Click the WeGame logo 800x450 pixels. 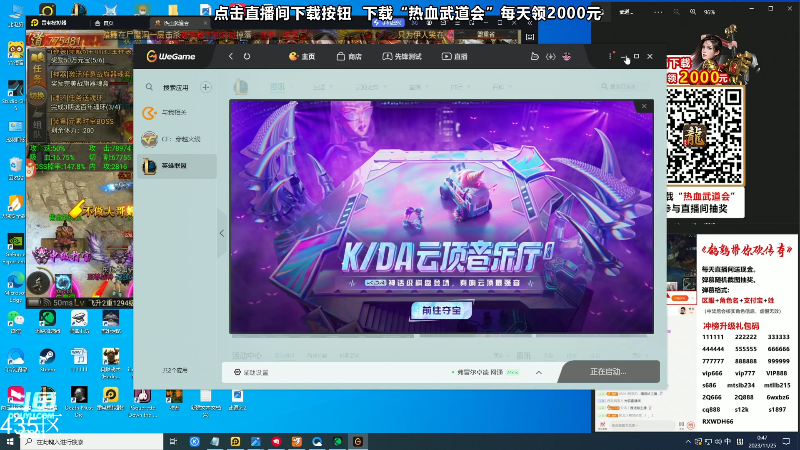(171, 57)
